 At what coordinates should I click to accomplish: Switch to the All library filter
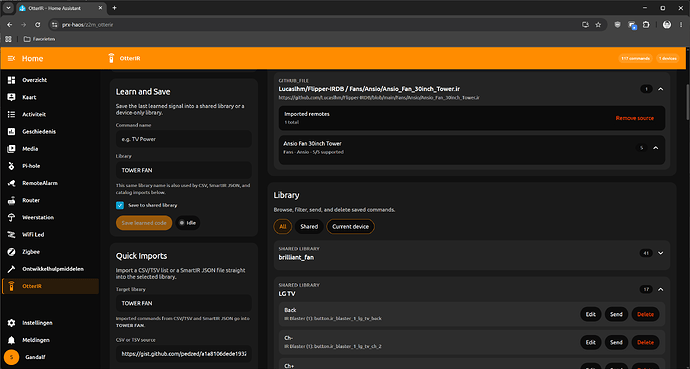283,227
